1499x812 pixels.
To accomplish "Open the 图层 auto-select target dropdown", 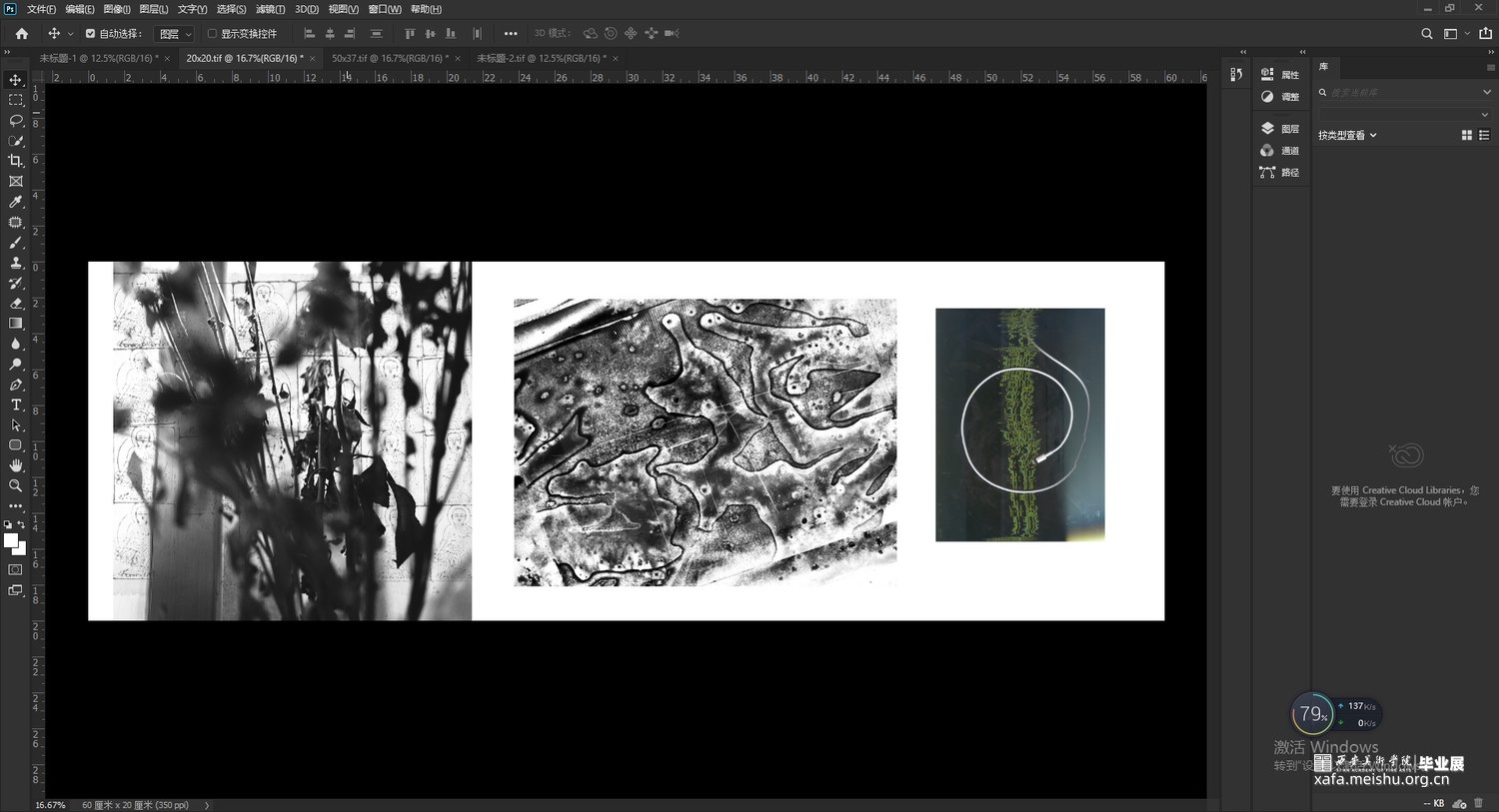I will click(176, 34).
